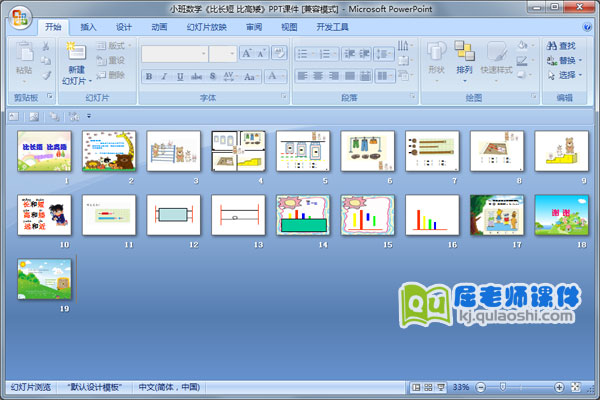Toggle Strikethrough formatting
The width and height of the screenshot is (600, 400).
coord(196,77)
